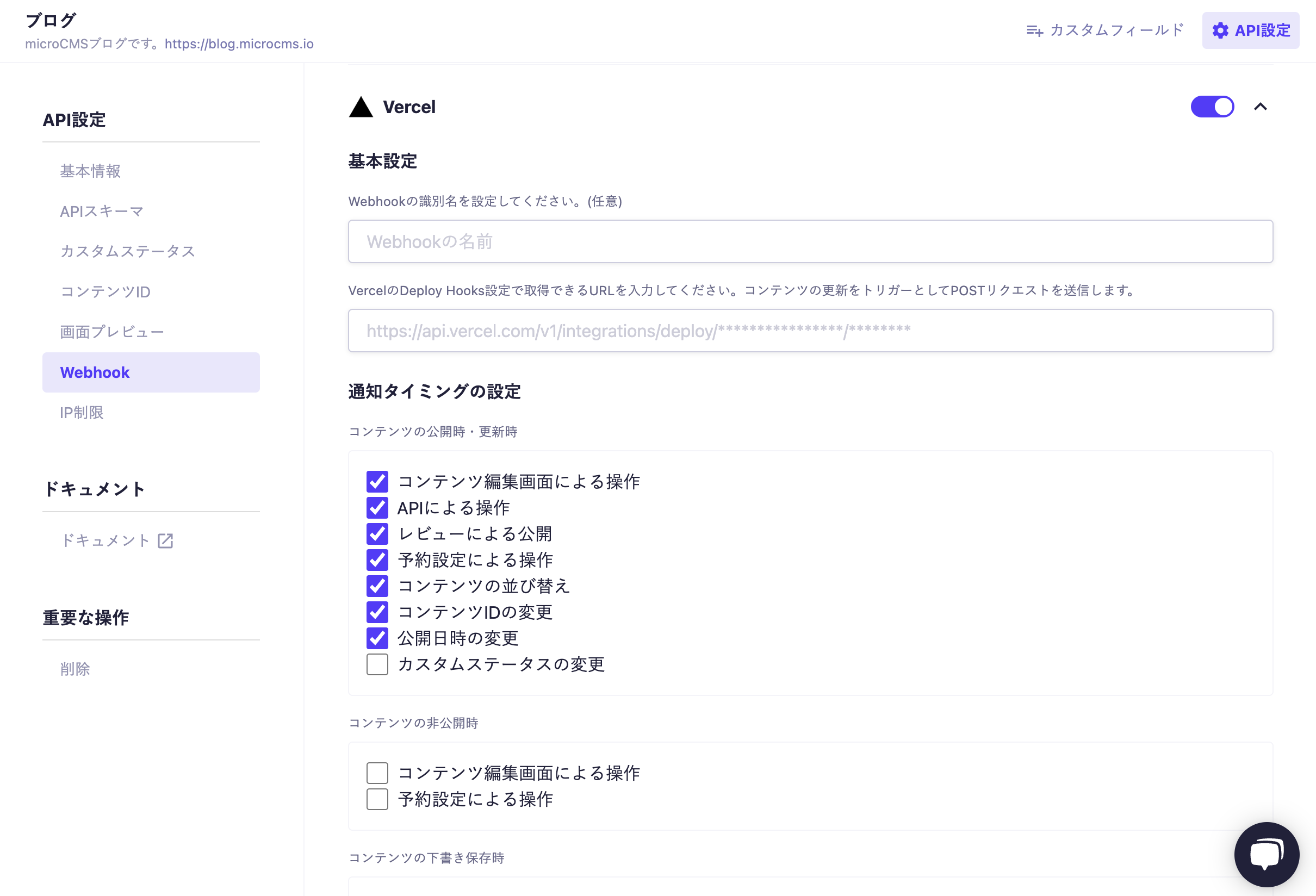Check 予約設定による操作 under 非公開時

point(377,799)
